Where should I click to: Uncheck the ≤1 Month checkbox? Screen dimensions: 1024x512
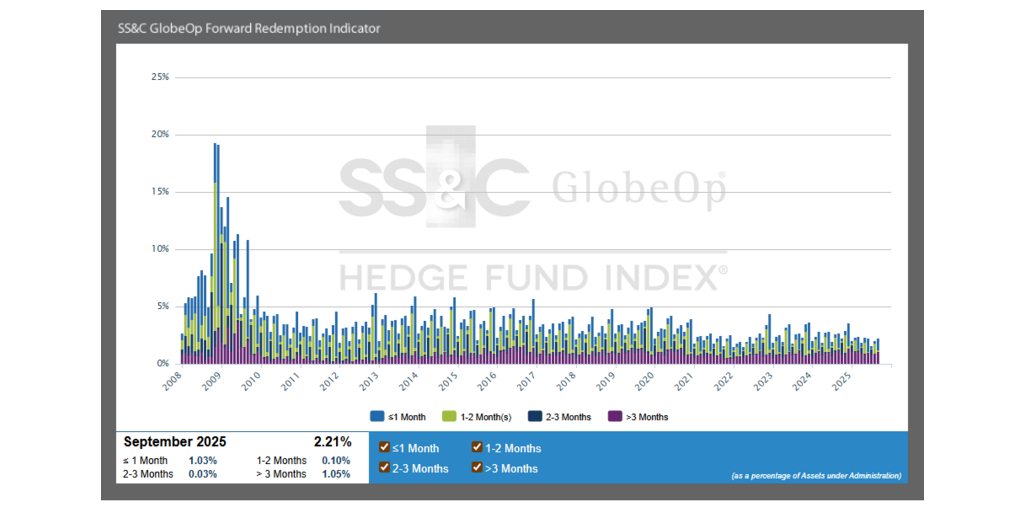[x=384, y=448]
